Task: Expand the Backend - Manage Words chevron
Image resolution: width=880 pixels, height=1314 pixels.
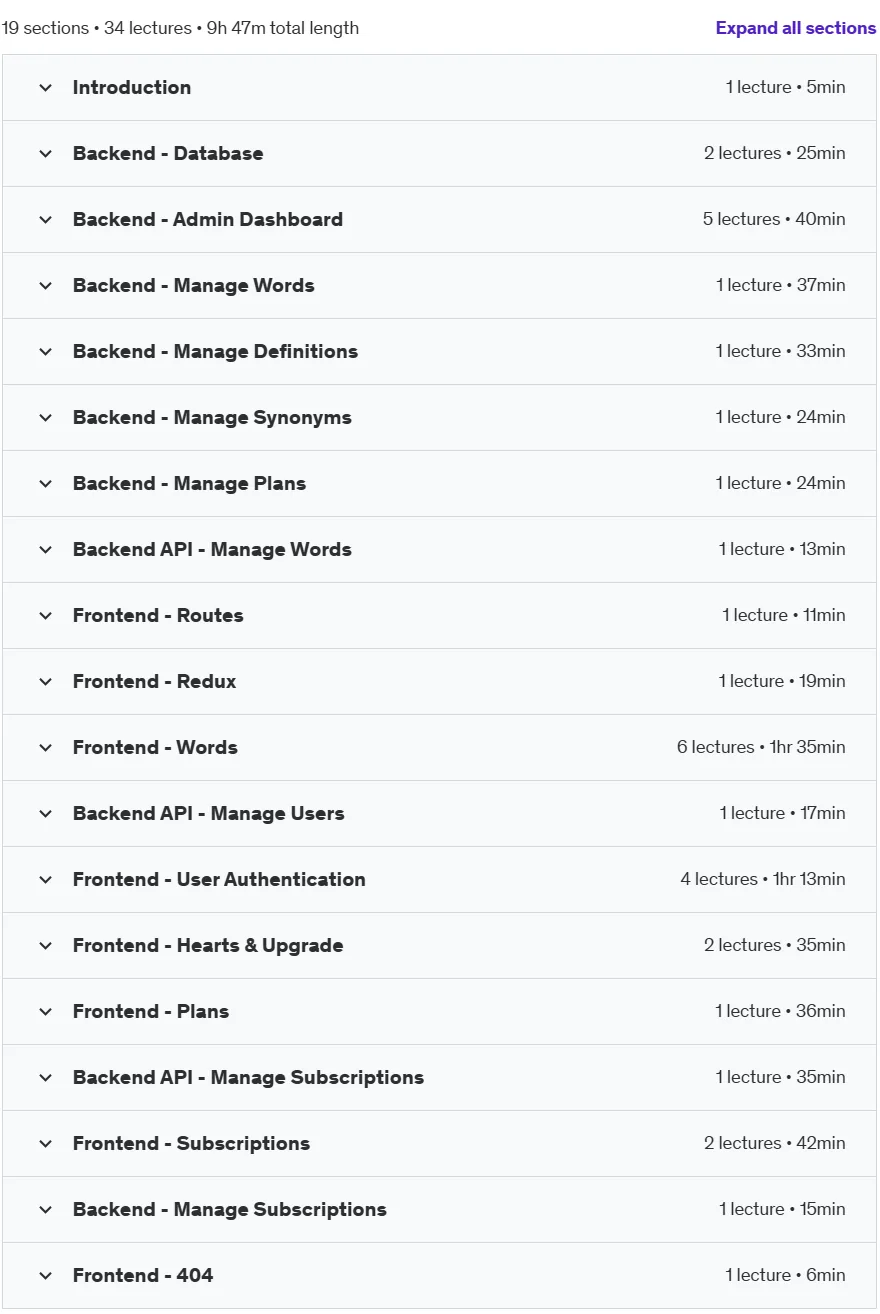Action: pos(45,286)
